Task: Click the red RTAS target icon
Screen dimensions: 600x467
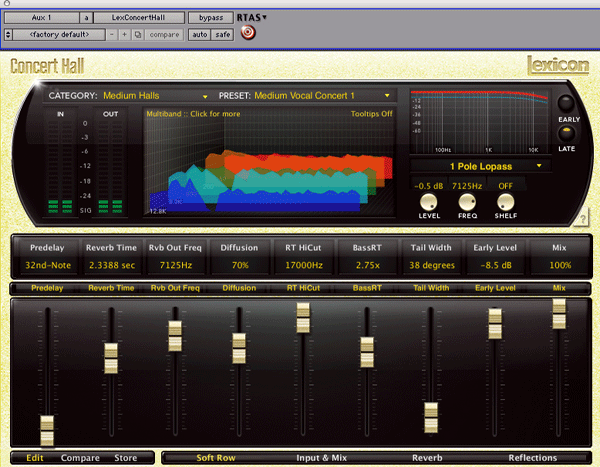Action: pos(248,33)
